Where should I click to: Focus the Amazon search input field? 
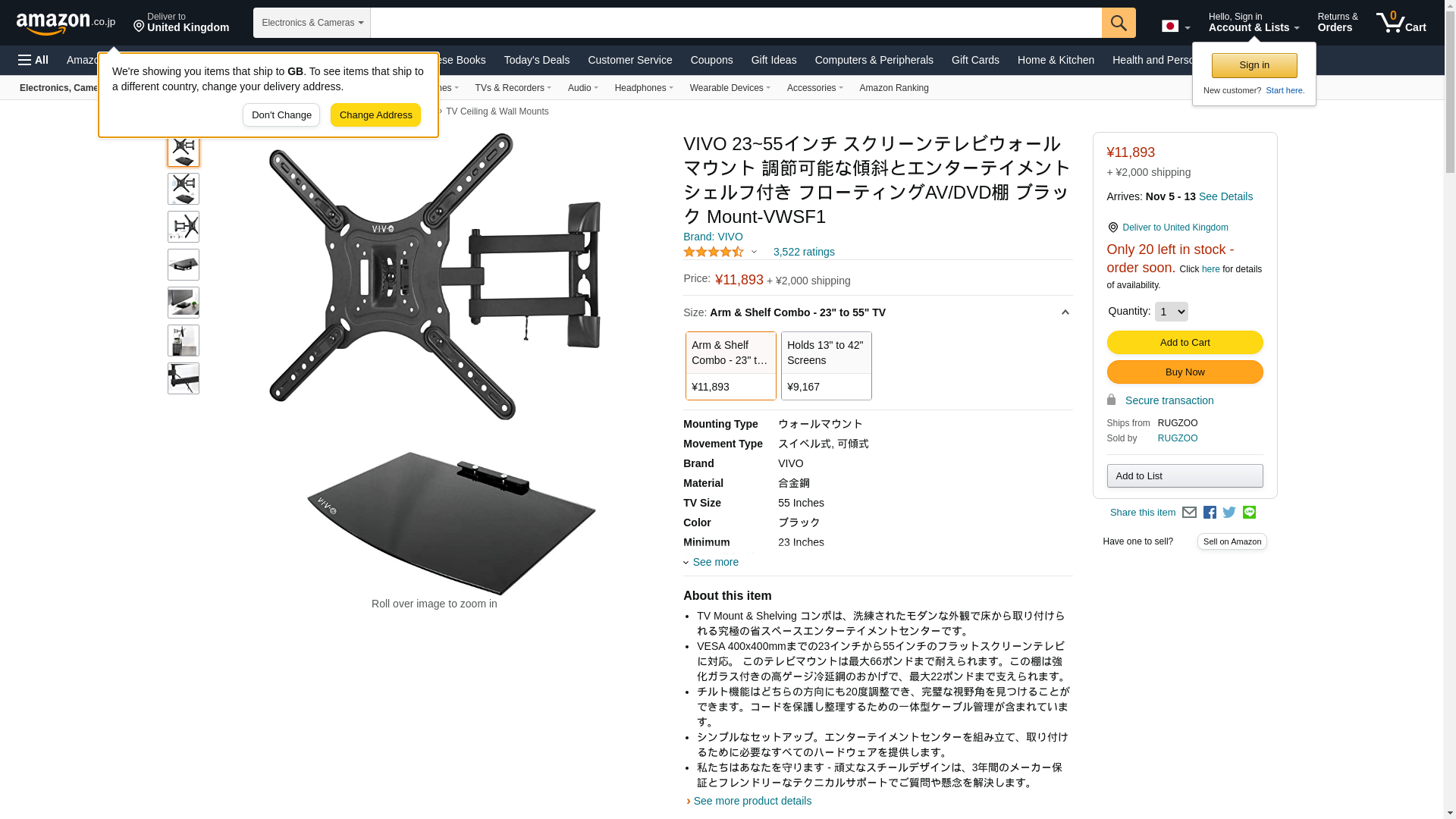coord(736,23)
